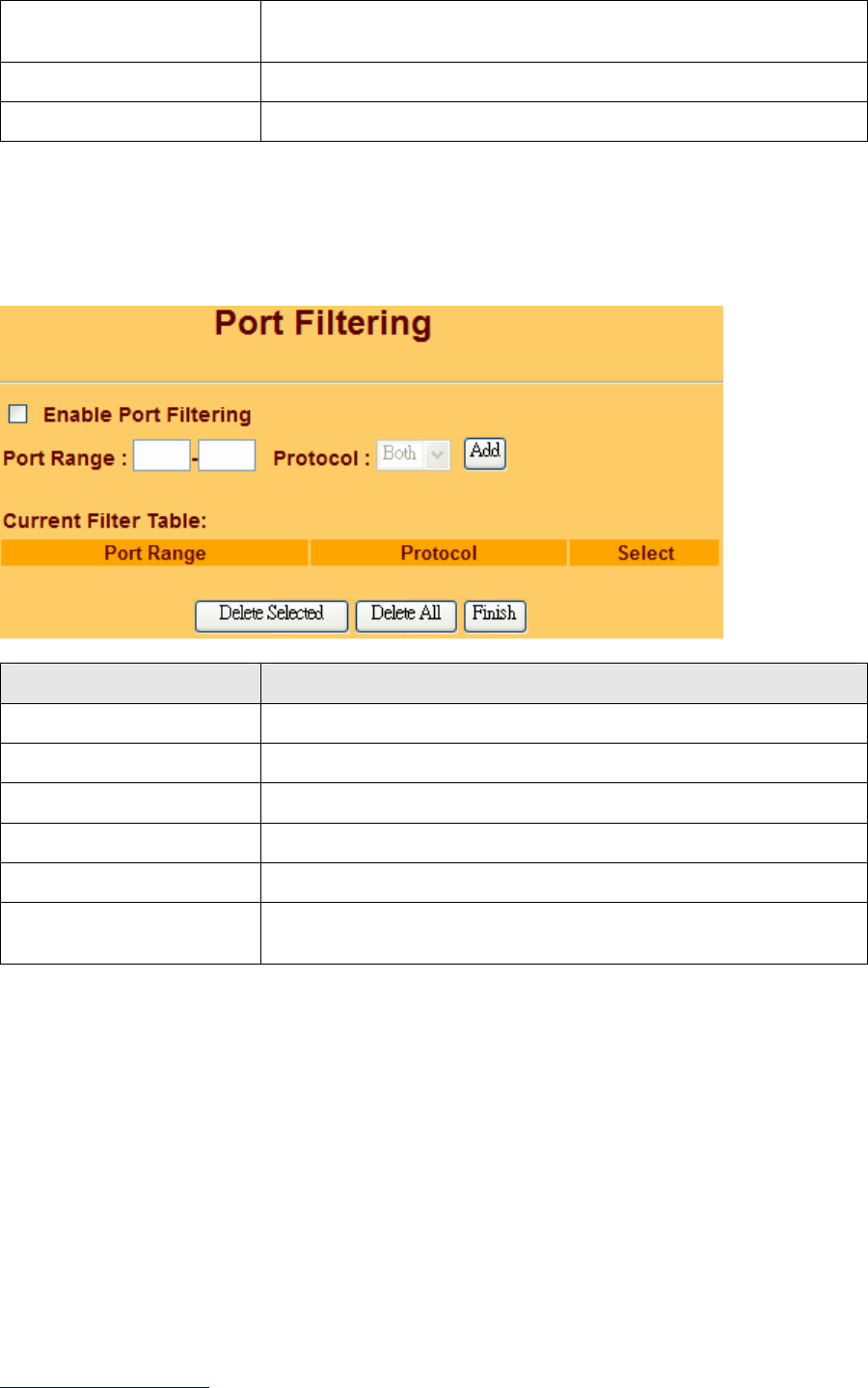
Task: Focus the starting Port Range input field
Action: click(161, 455)
